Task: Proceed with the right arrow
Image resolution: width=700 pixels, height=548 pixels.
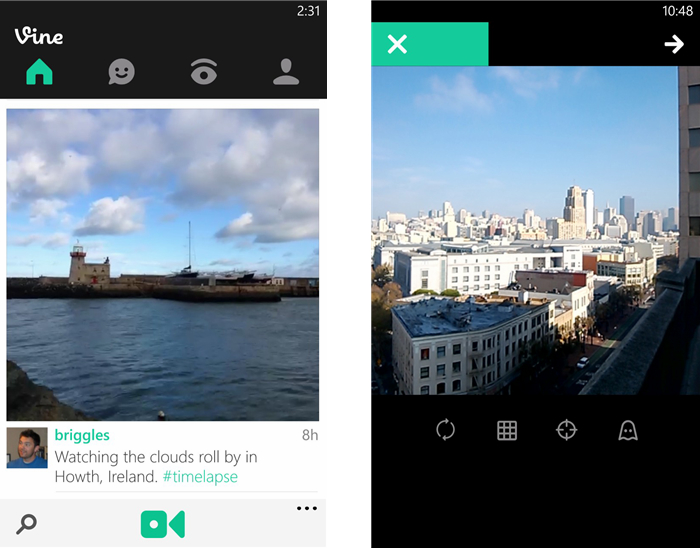Action: [674, 44]
